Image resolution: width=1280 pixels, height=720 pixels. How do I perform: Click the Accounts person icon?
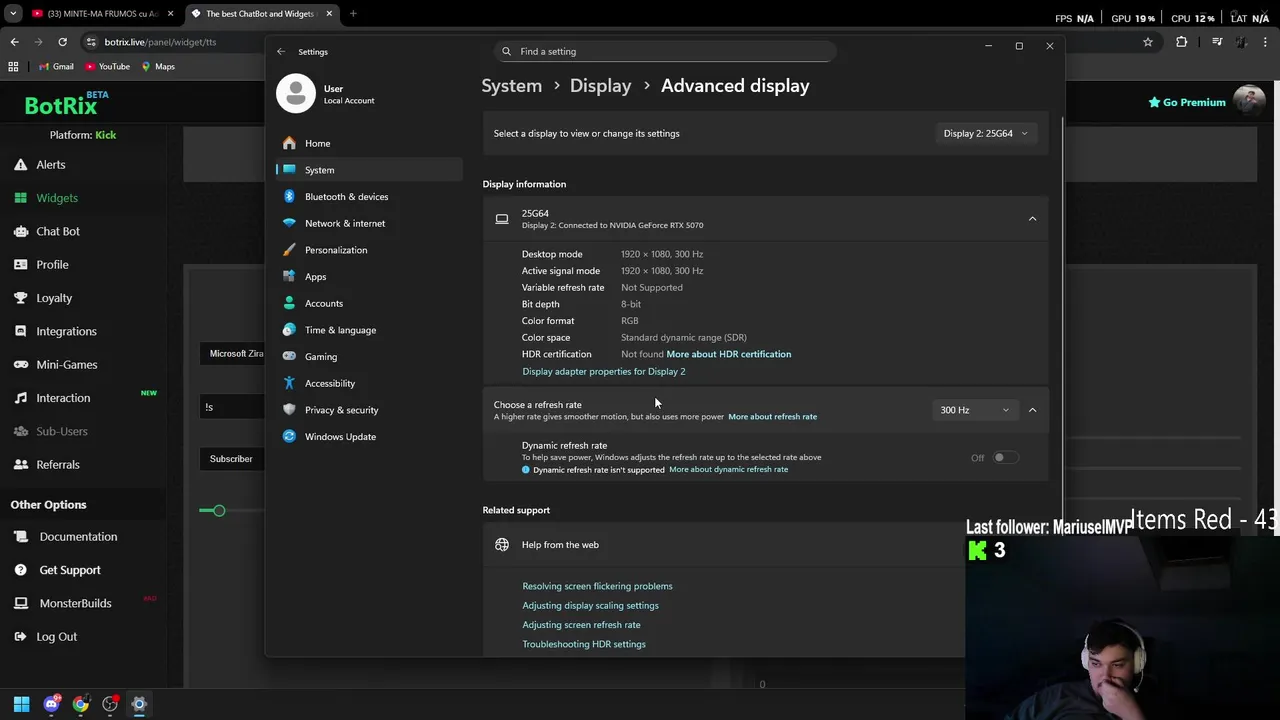click(289, 303)
